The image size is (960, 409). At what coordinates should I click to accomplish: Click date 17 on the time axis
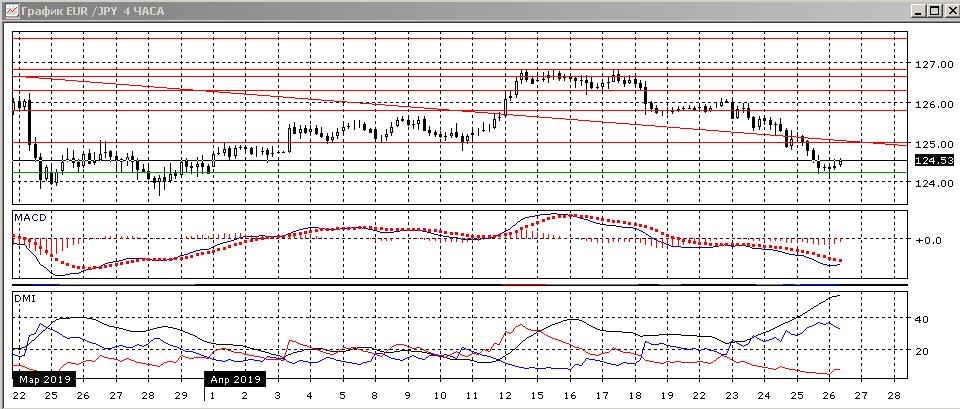pyautogui.click(x=602, y=396)
